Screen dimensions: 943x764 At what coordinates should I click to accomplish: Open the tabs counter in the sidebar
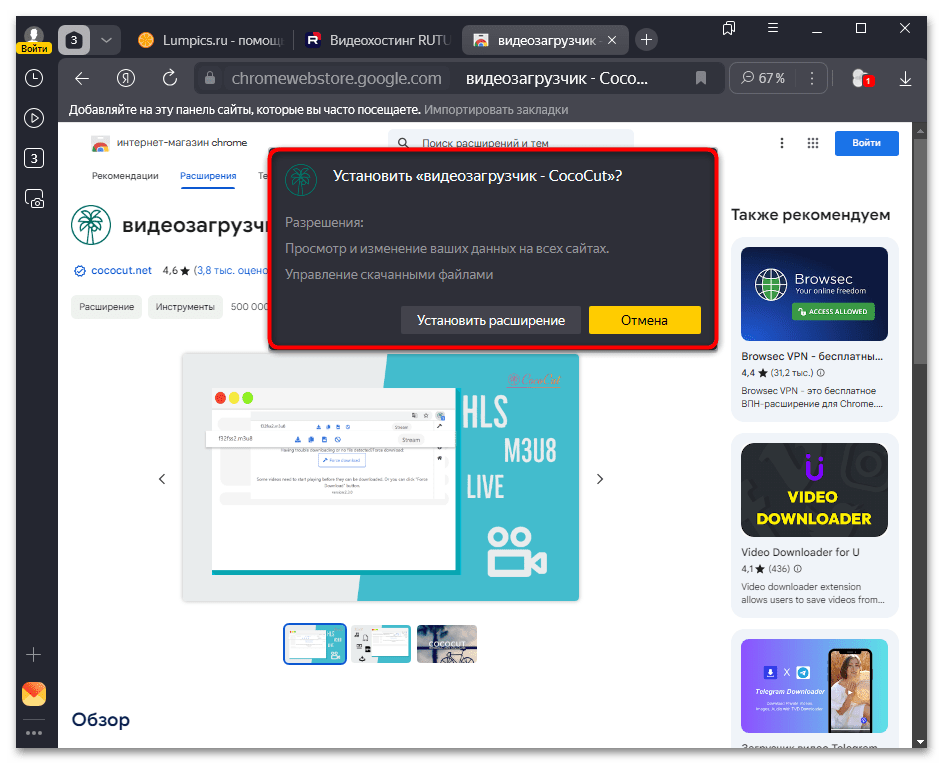(34, 158)
